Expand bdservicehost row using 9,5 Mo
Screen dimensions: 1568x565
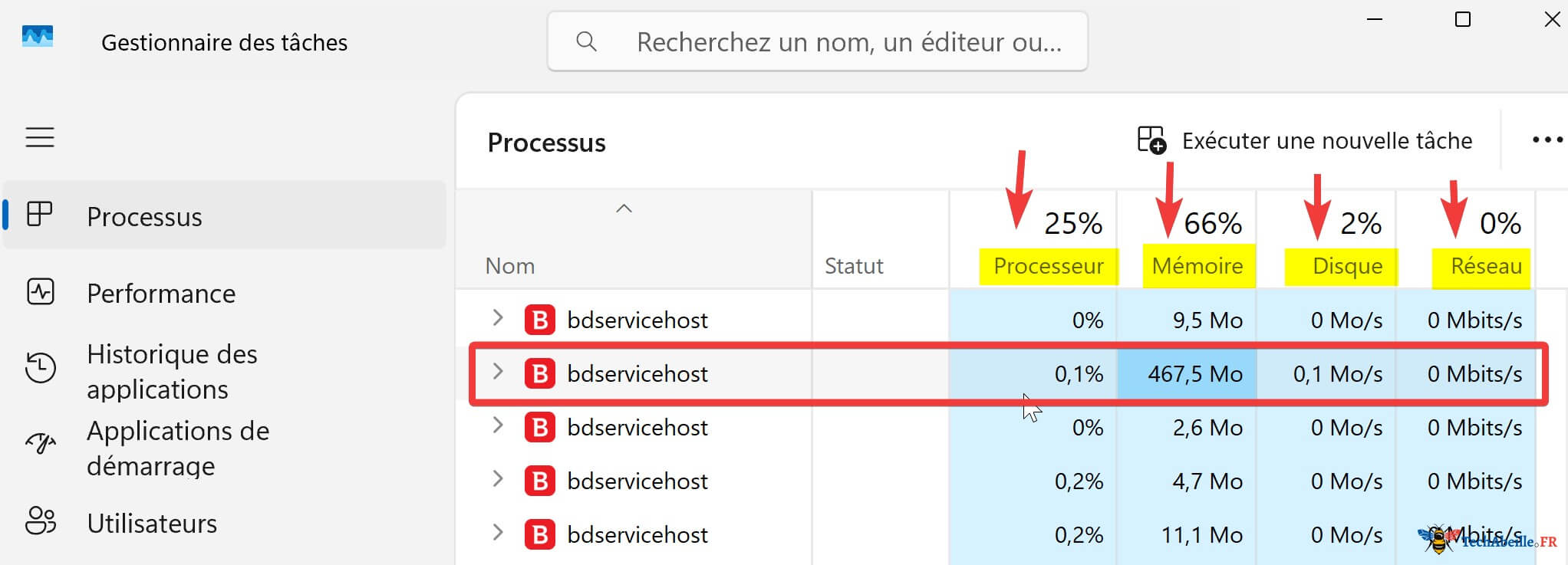click(x=498, y=318)
